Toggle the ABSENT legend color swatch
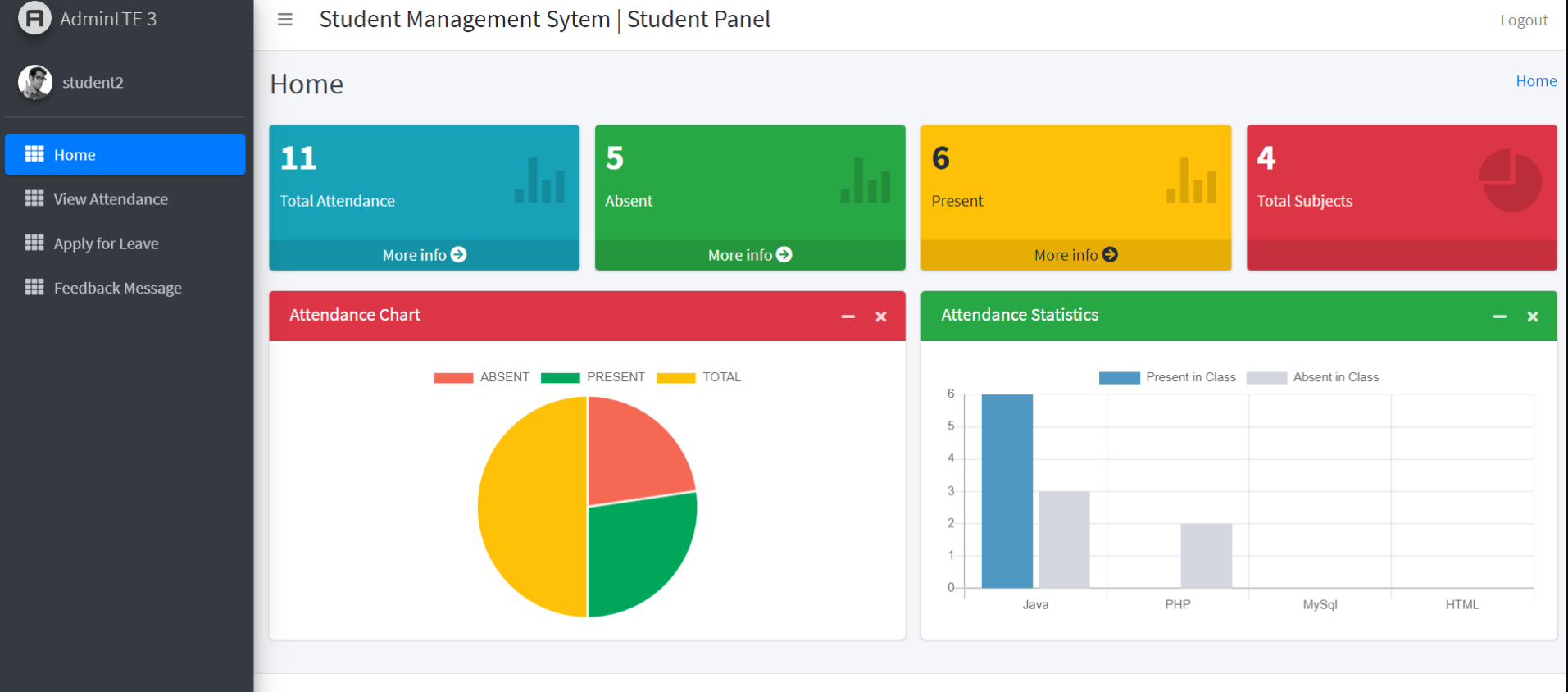This screenshot has width=1568, height=692. point(453,377)
